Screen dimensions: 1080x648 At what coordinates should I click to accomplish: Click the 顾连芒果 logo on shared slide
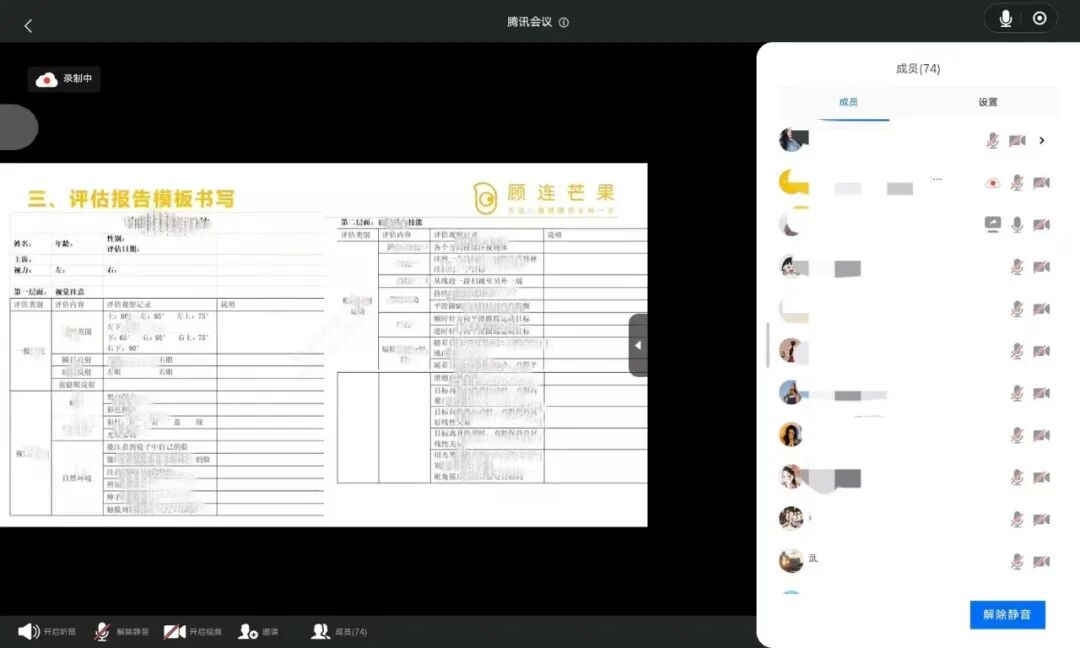pyautogui.click(x=543, y=198)
